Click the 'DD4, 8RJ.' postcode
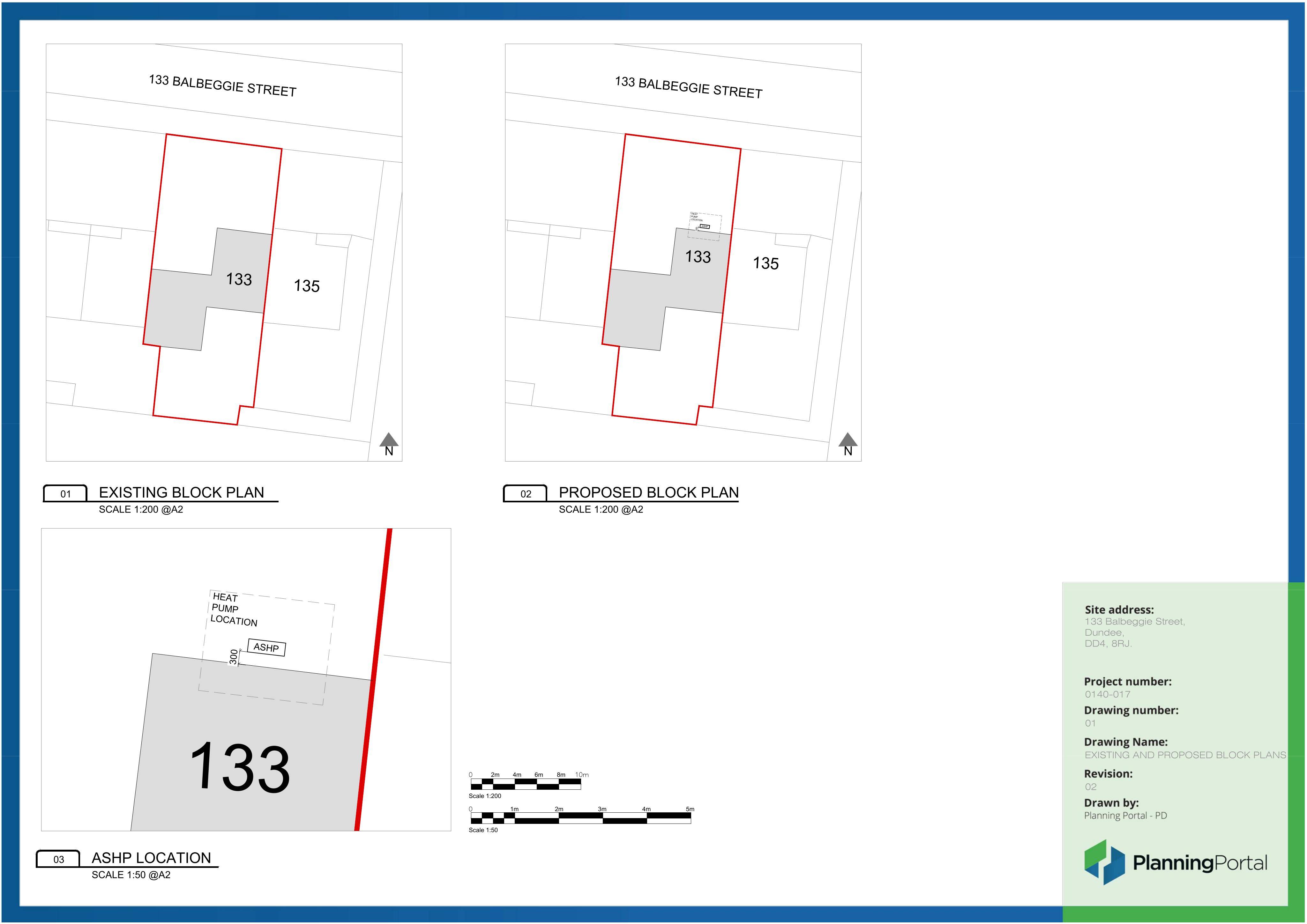The image size is (1307, 924). (1108, 644)
